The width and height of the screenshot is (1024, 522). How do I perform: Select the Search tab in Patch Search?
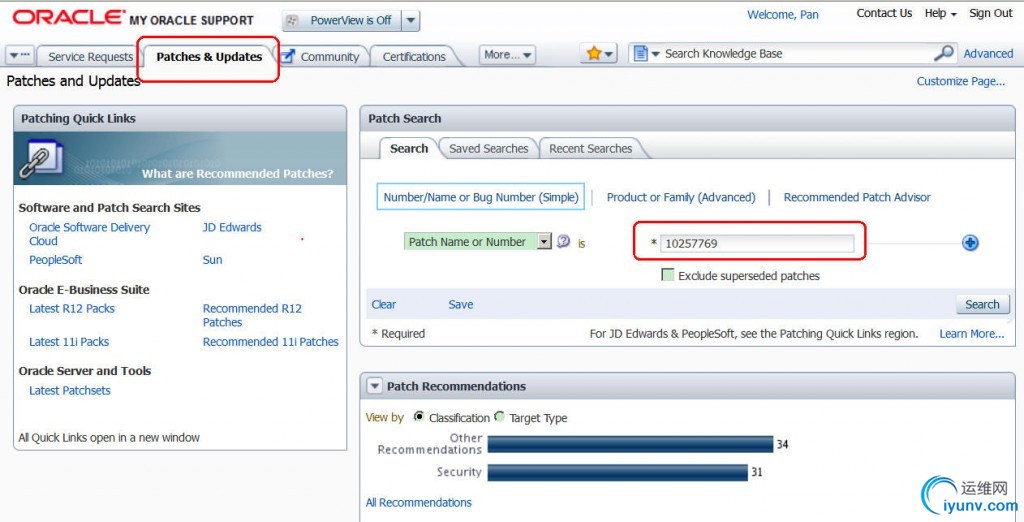point(409,148)
